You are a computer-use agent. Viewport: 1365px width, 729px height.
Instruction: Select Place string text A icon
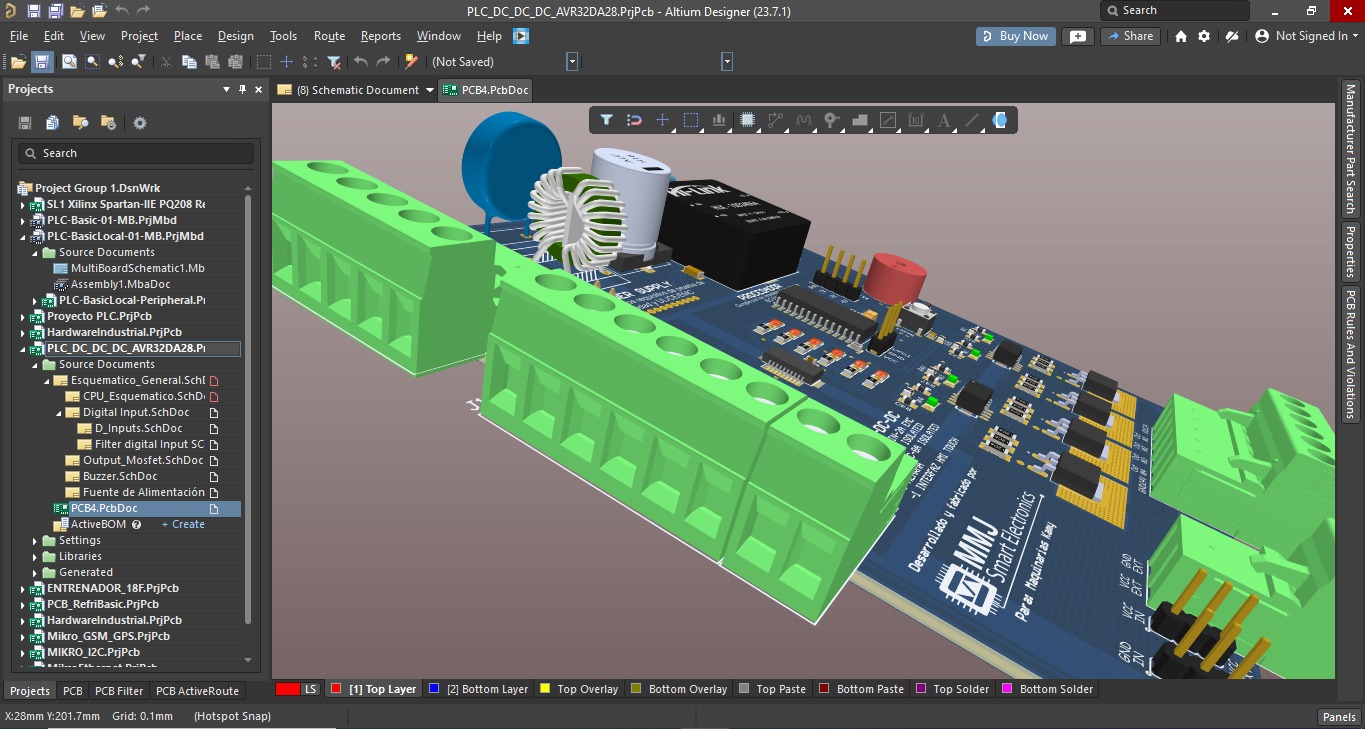click(943, 120)
